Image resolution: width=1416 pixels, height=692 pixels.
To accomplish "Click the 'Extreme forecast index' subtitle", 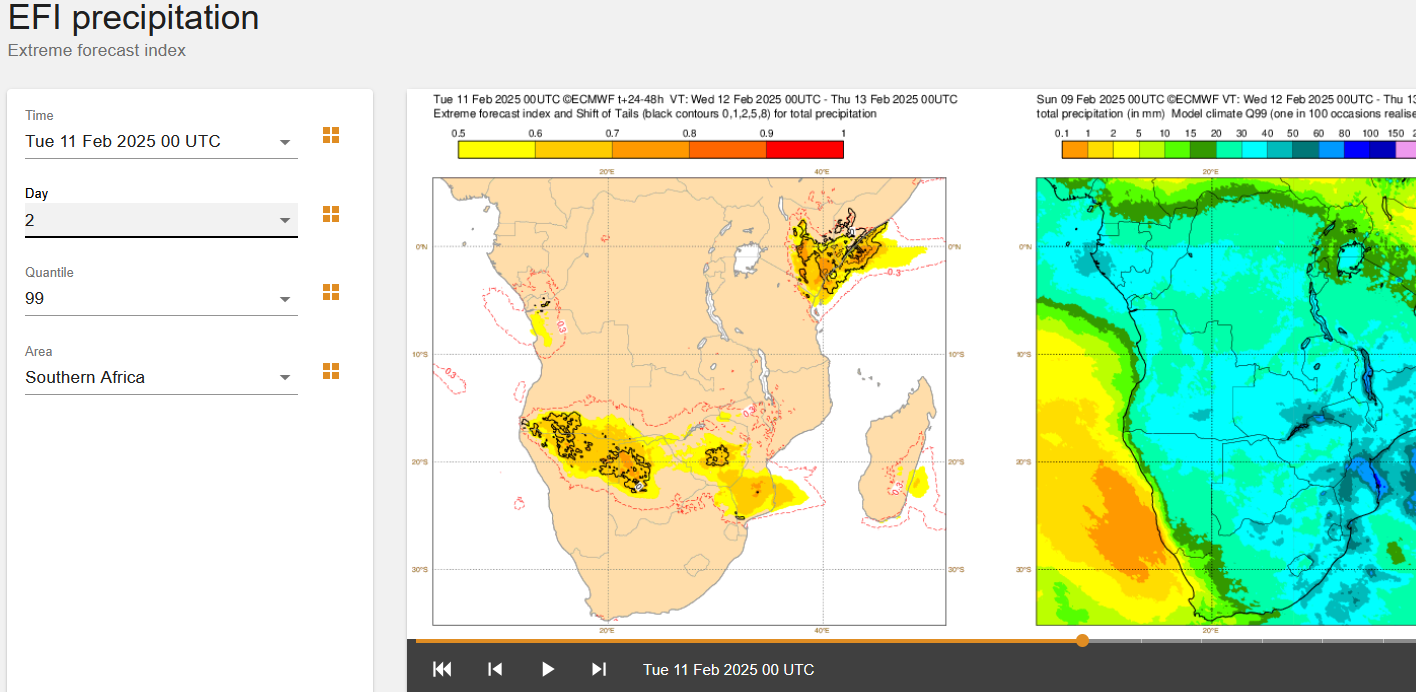I will coord(97,50).
